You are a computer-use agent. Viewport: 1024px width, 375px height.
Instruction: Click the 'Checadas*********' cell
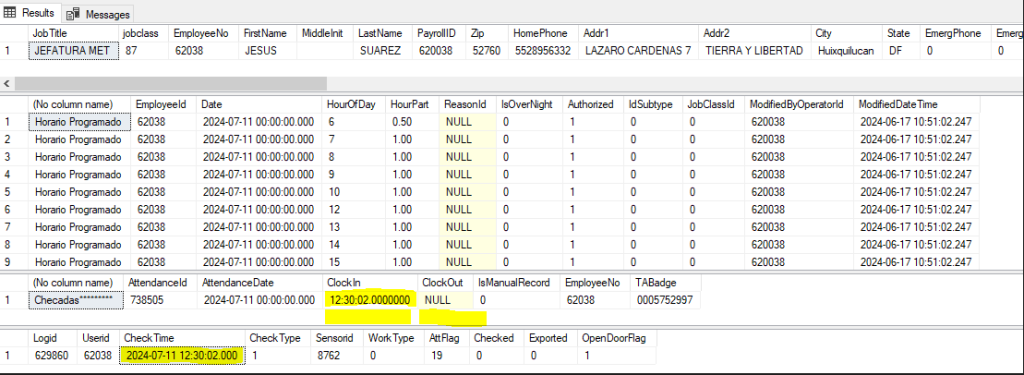[76, 300]
